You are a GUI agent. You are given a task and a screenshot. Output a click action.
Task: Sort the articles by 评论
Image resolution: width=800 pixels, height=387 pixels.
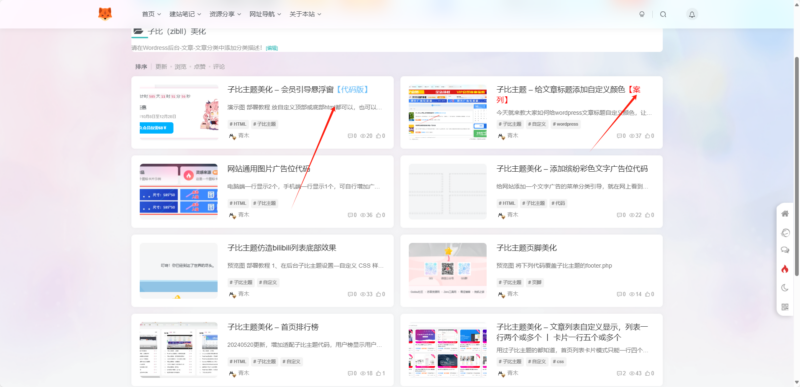(x=219, y=67)
